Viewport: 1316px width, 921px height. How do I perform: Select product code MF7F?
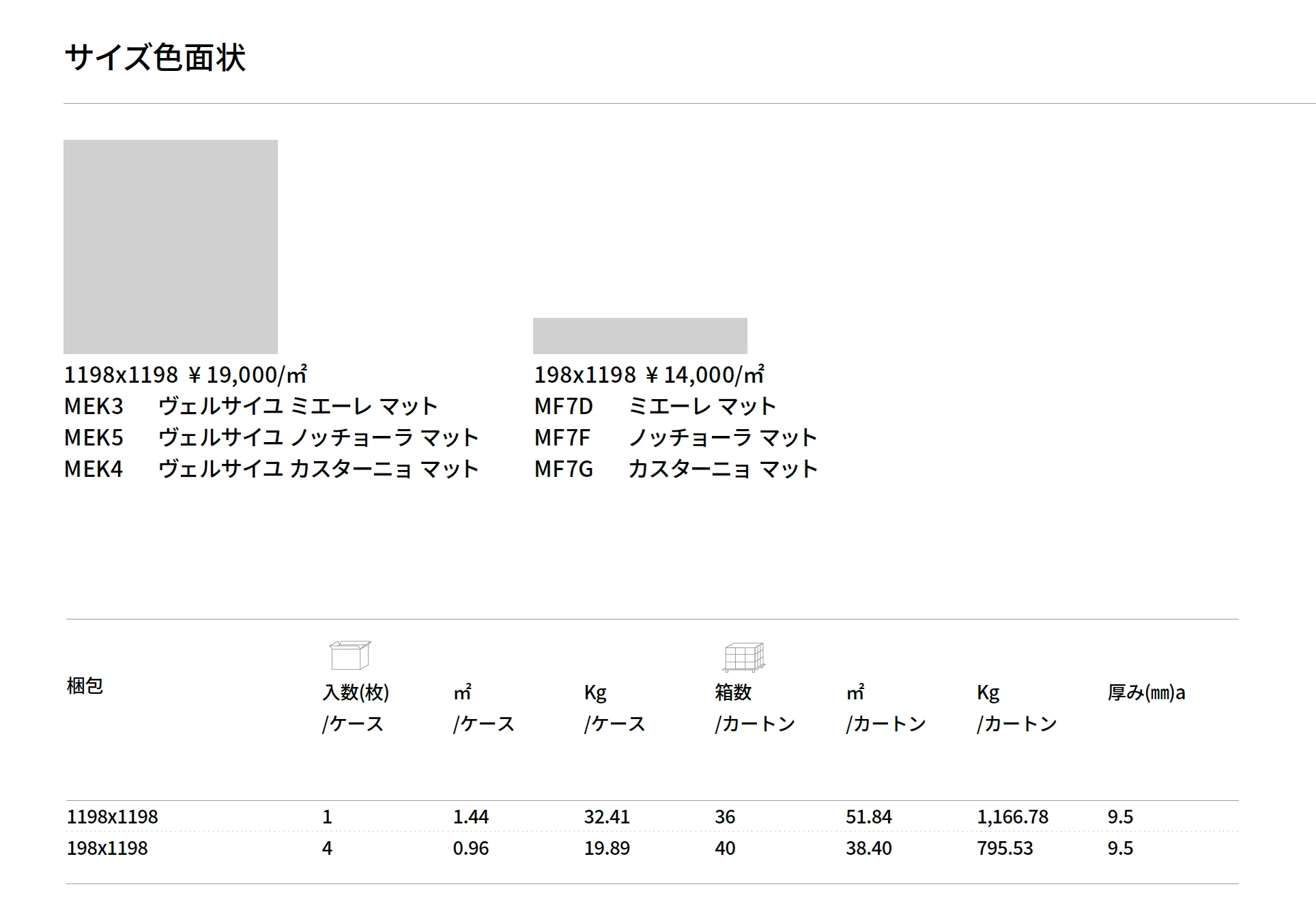coord(562,437)
